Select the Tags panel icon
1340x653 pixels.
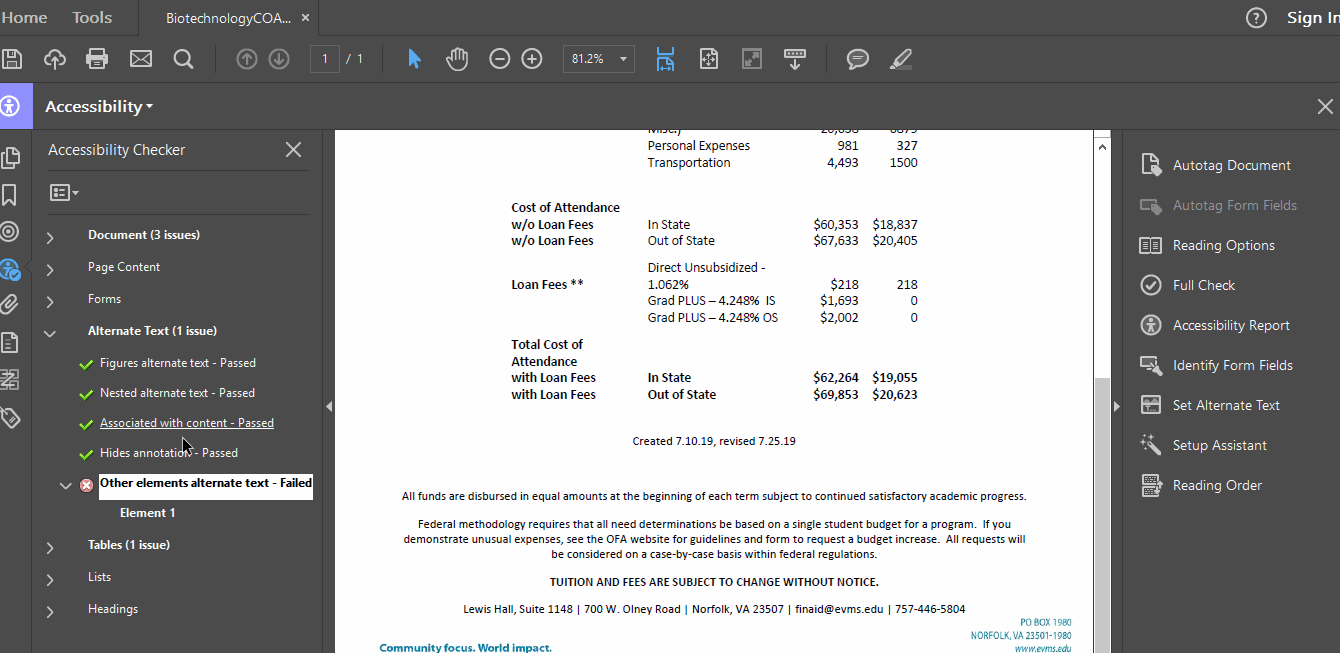pyautogui.click(x=13, y=418)
